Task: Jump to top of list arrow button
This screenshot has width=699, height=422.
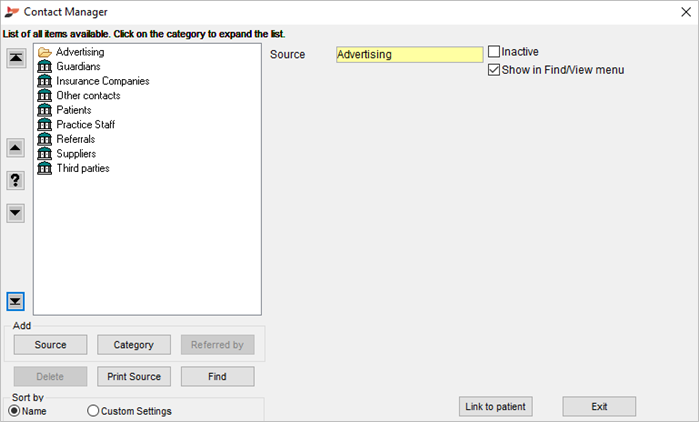Action: [16, 58]
